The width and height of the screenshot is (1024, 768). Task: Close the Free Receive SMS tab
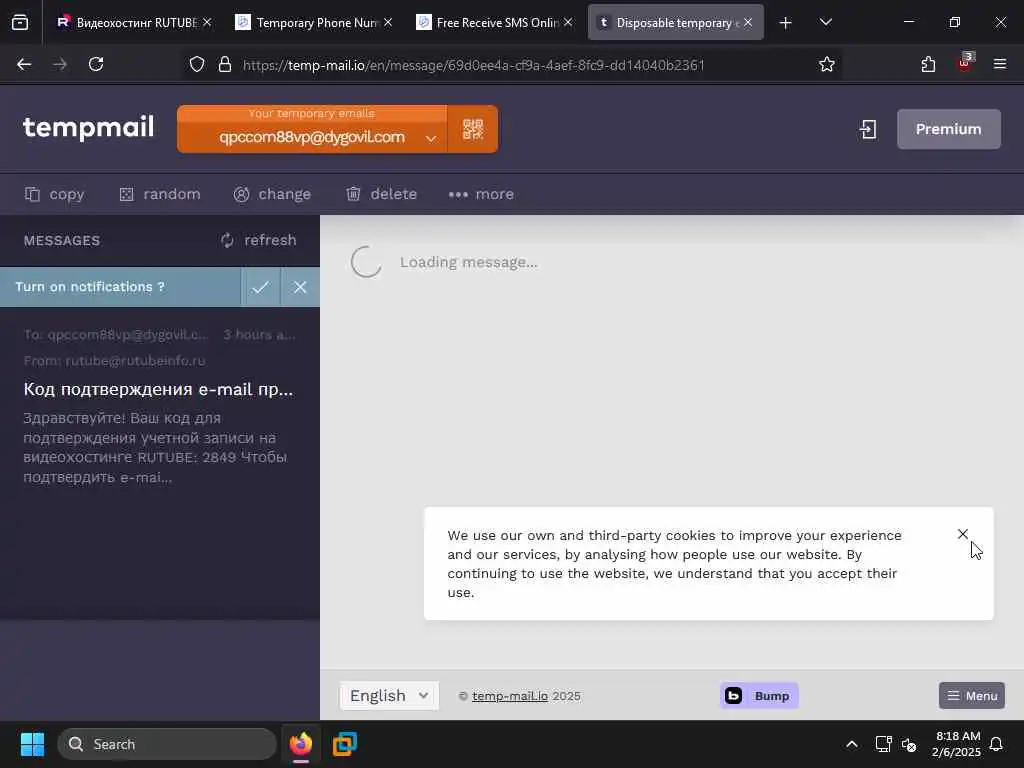(568, 22)
